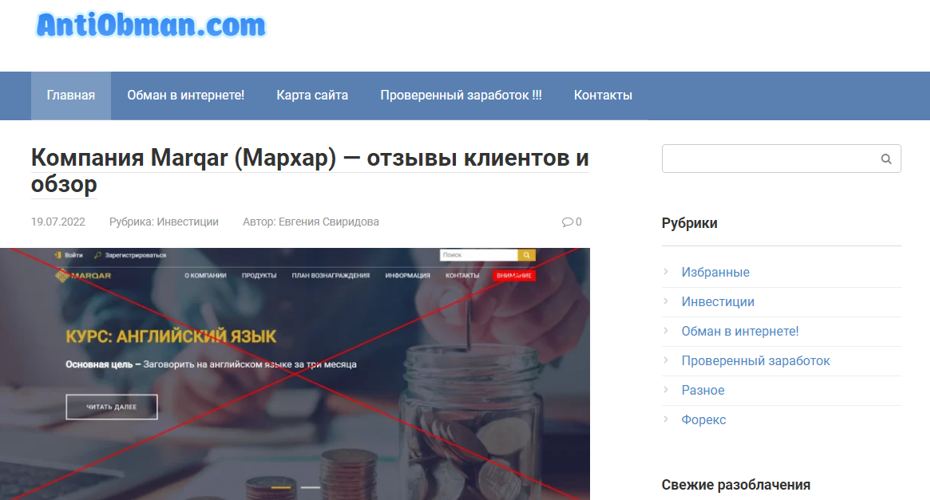Click the ЧИТАТЬ ДАЛЕЕ button
The image size is (930, 500).
pos(112,407)
